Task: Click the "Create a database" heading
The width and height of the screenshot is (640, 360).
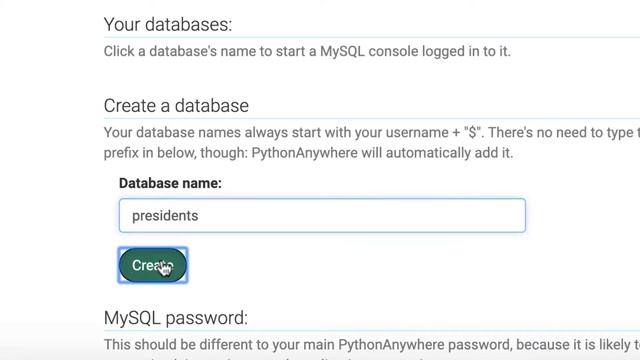Action: click(176, 106)
